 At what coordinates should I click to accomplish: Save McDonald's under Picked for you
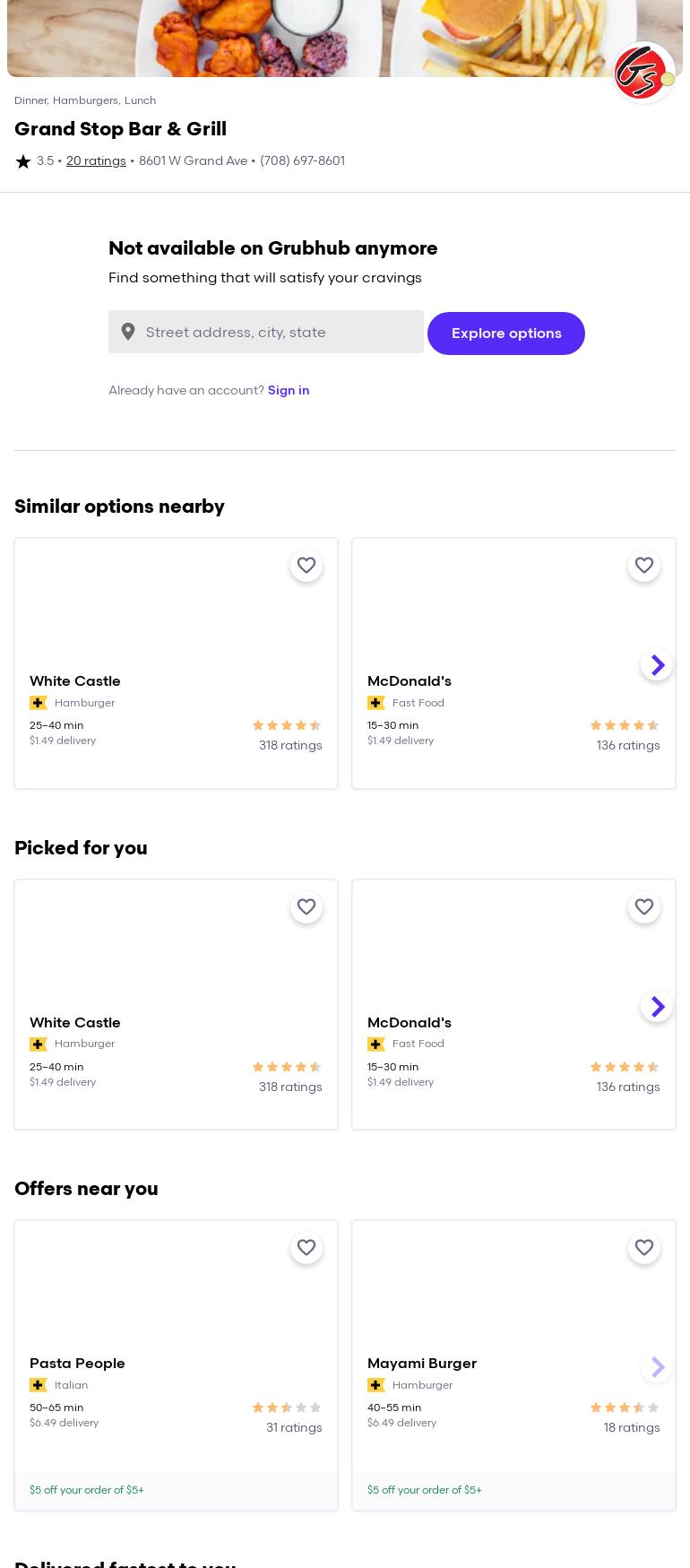644,907
